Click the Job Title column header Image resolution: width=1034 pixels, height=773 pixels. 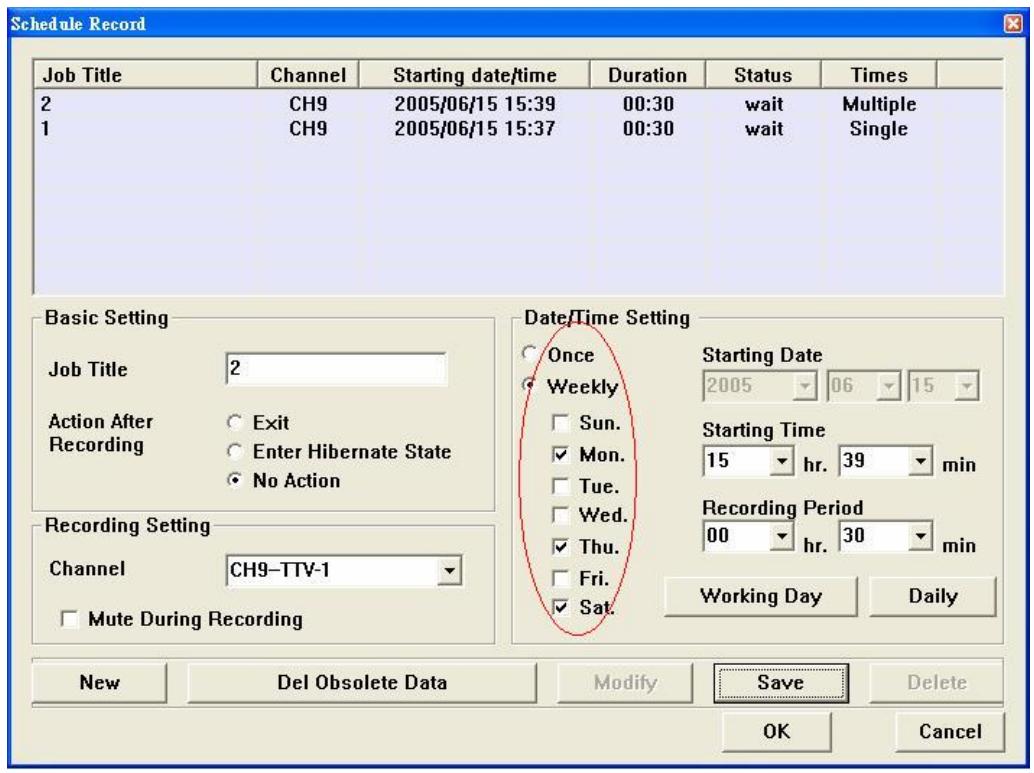pyautogui.click(x=145, y=75)
